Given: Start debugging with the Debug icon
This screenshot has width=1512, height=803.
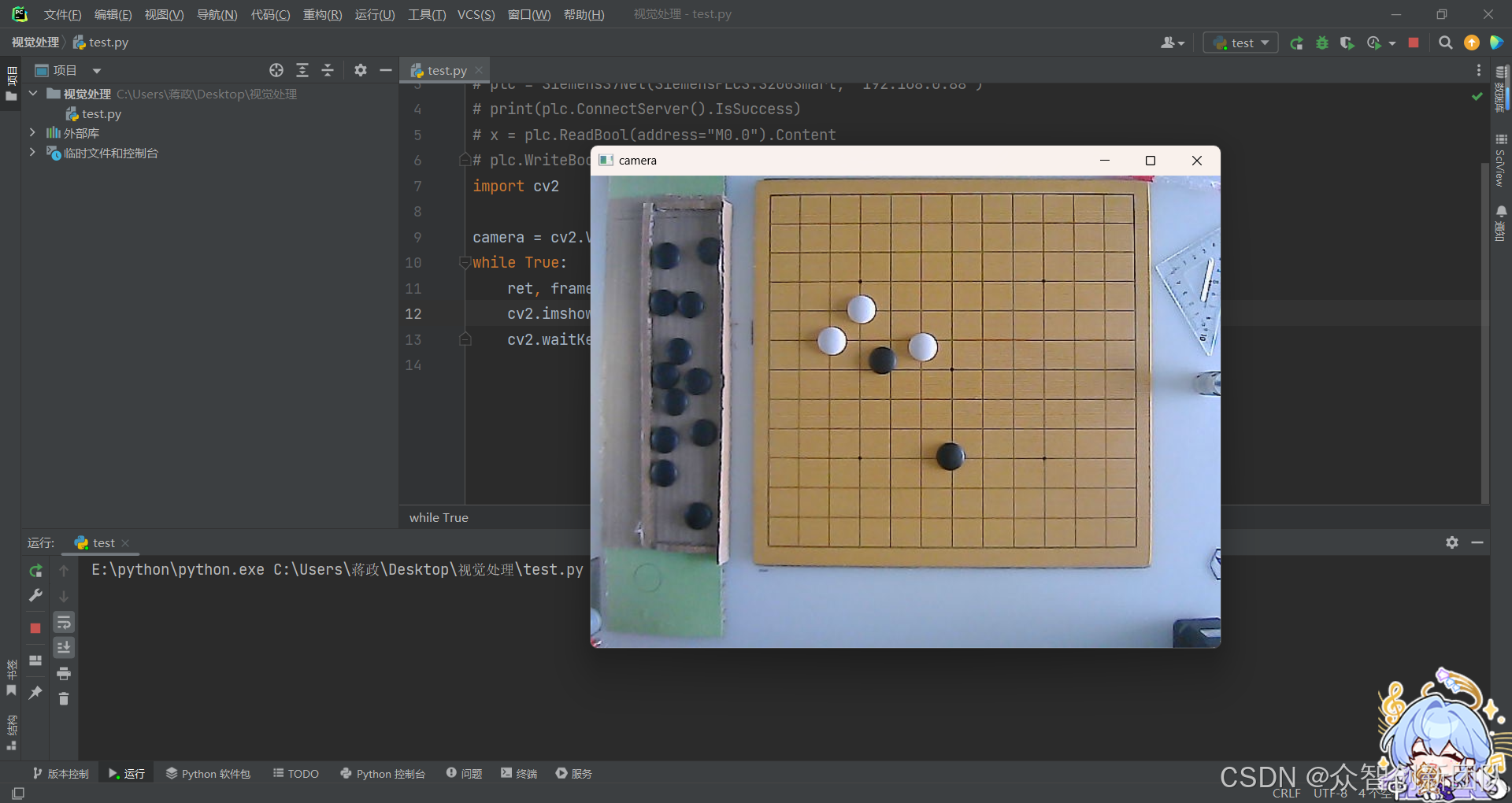Looking at the screenshot, I should [x=1322, y=43].
